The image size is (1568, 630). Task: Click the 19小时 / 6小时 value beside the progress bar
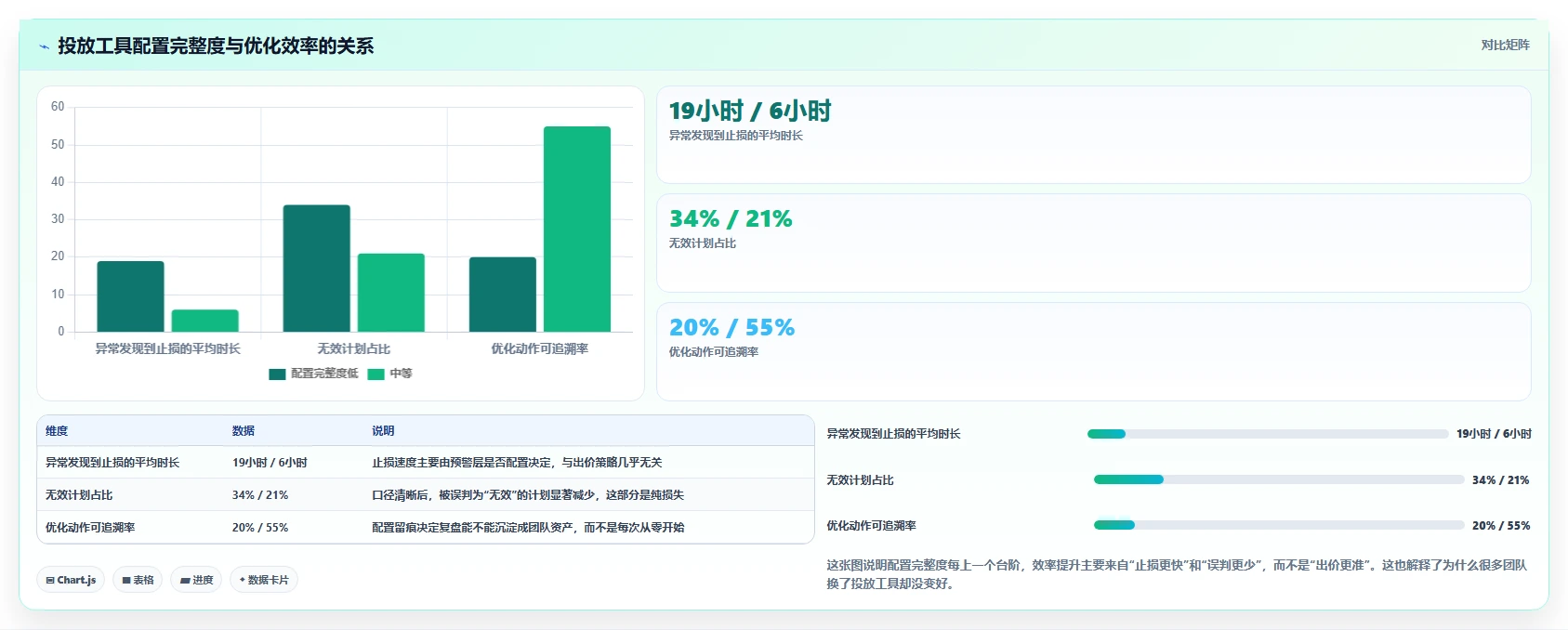click(1494, 434)
